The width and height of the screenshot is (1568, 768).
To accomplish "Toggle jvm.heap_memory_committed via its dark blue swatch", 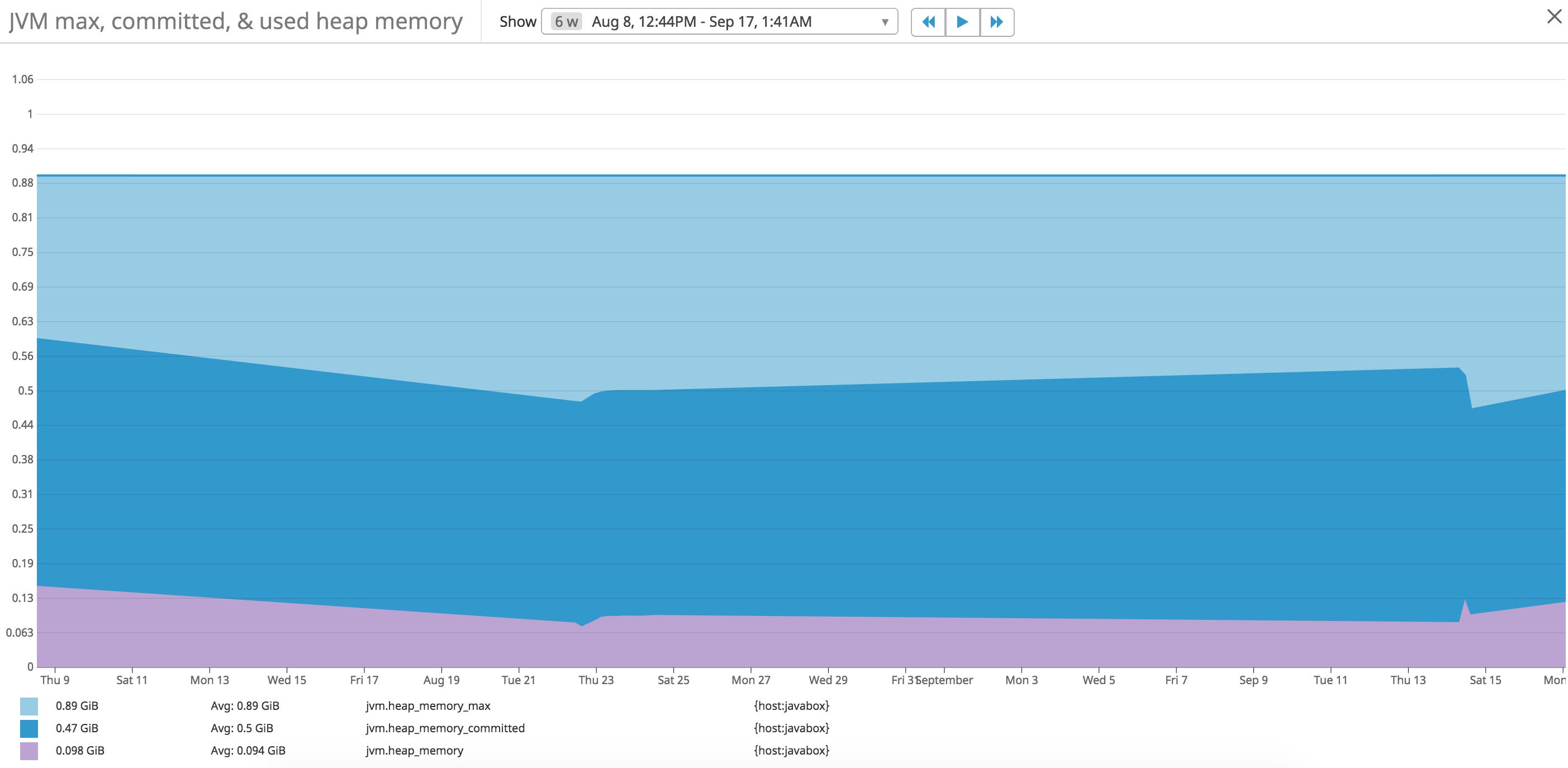I will point(29,728).
